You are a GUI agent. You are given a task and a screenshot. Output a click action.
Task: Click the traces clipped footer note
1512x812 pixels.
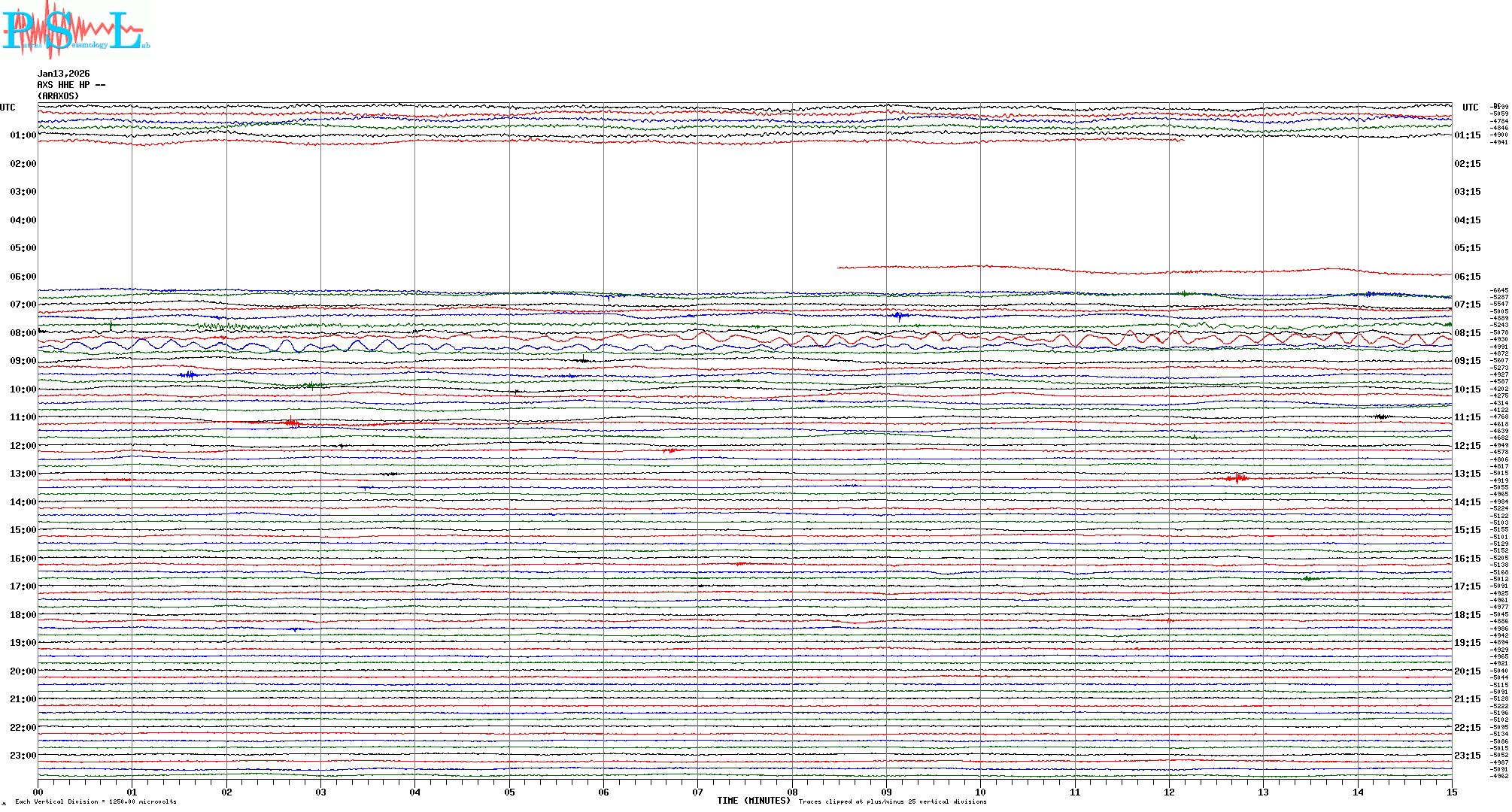[x=892, y=802]
